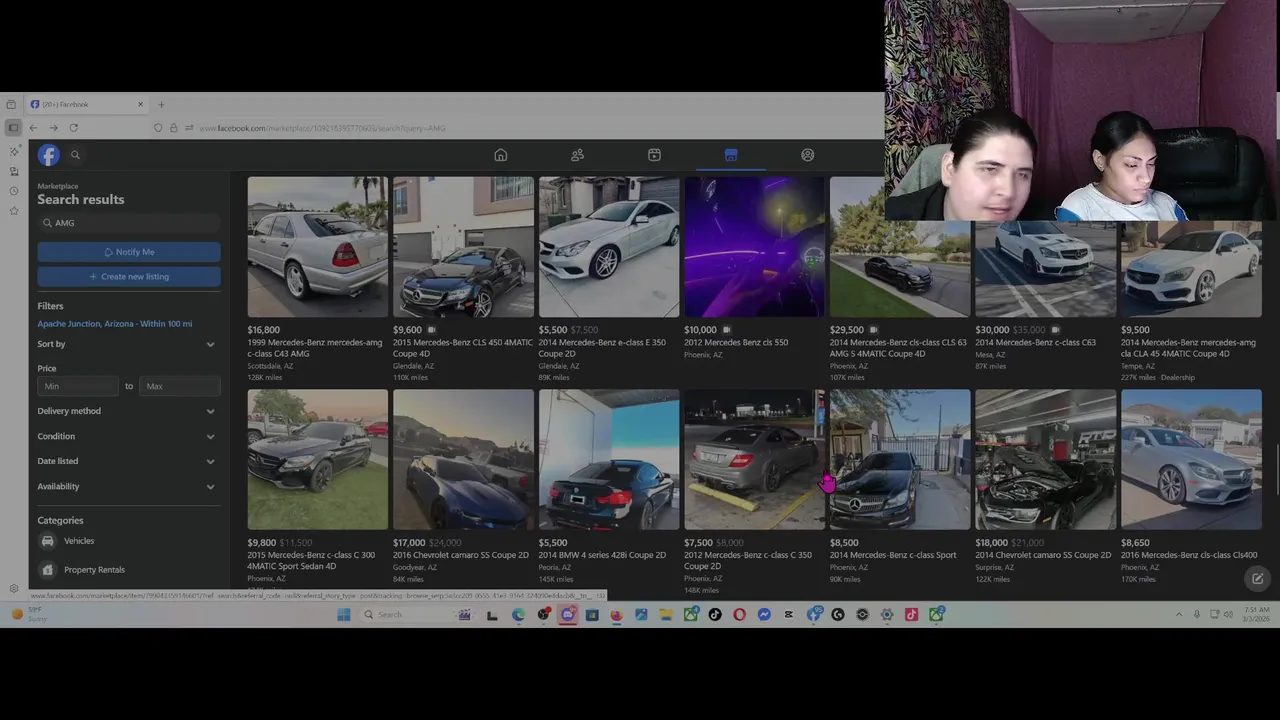The width and height of the screenshot is (1280, 720).
Task: Select the (20+) Facebook browser tab
Action: point(87,104)
